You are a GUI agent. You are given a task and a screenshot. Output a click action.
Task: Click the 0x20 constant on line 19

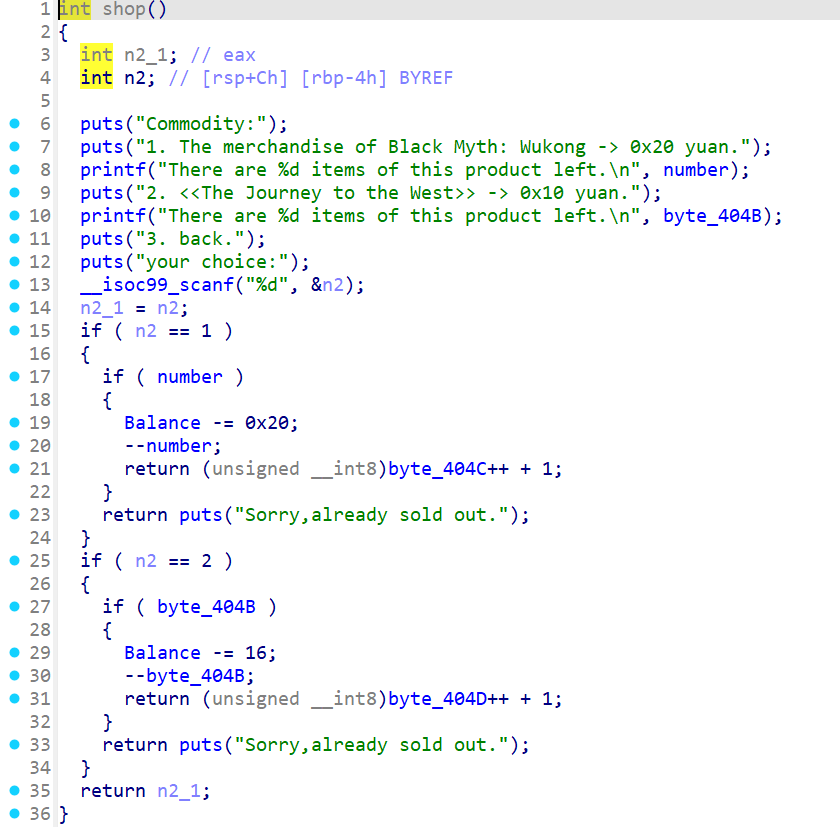[267, 423]
